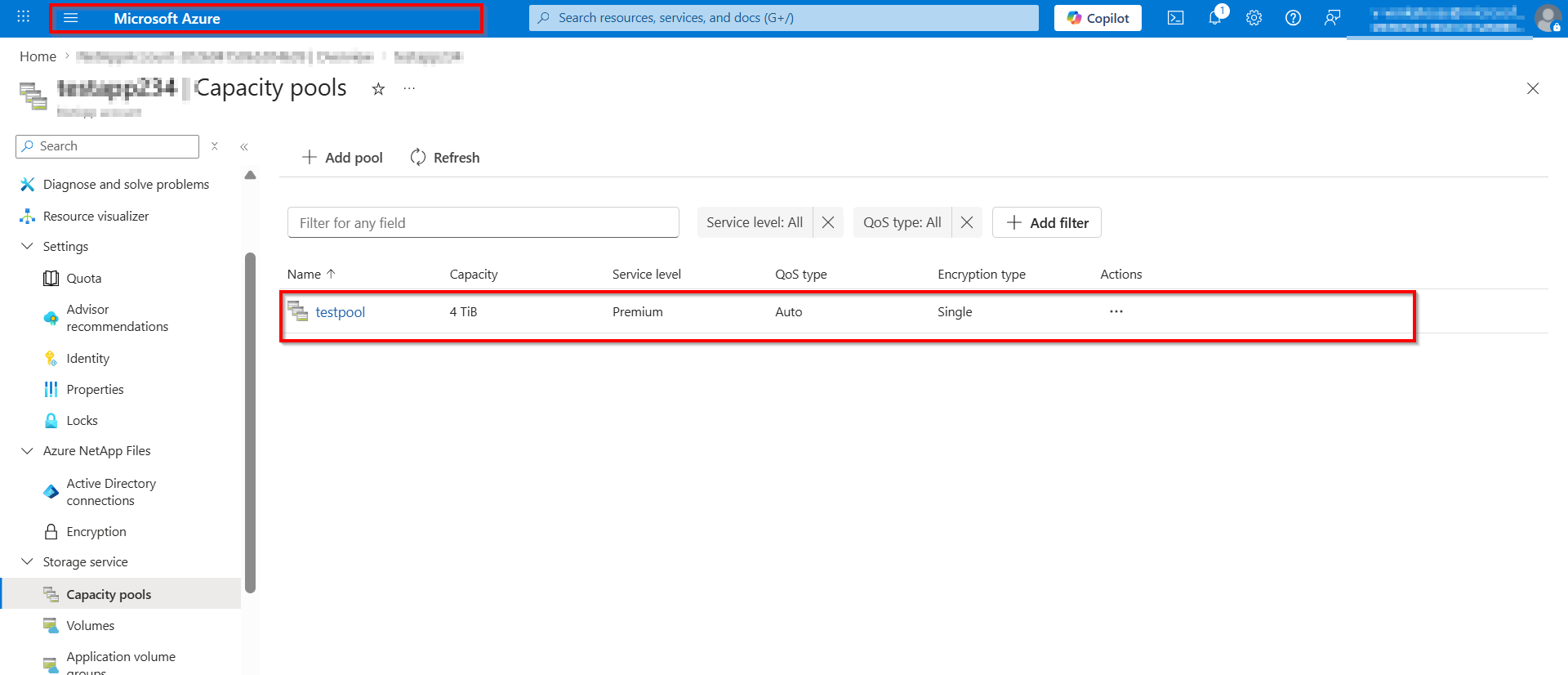Viewport: 1568px width, 675px height.
Task: Clear the sidebar search with the X
Action: click(x=215, y=146)
